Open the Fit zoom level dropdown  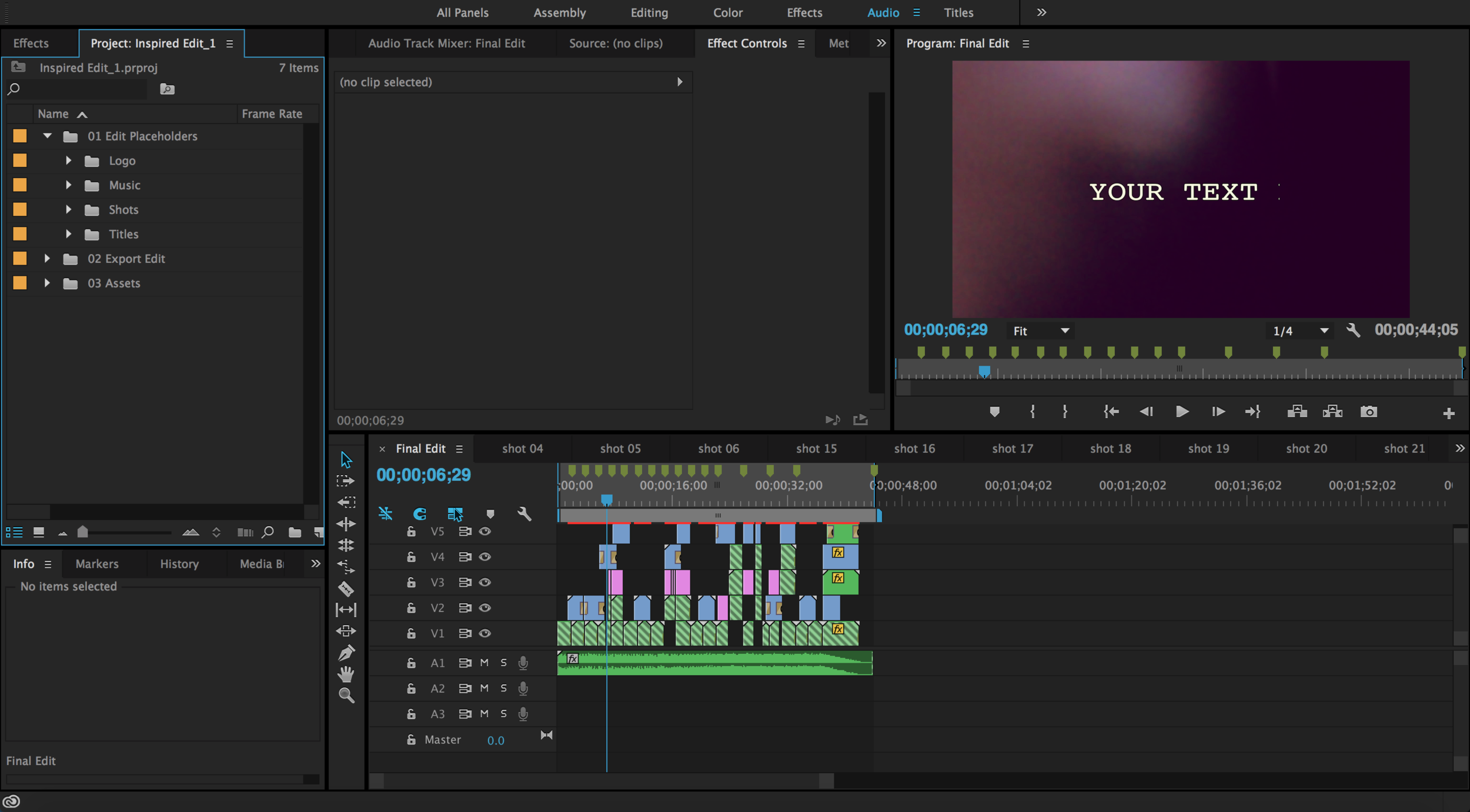point(1041,331)
